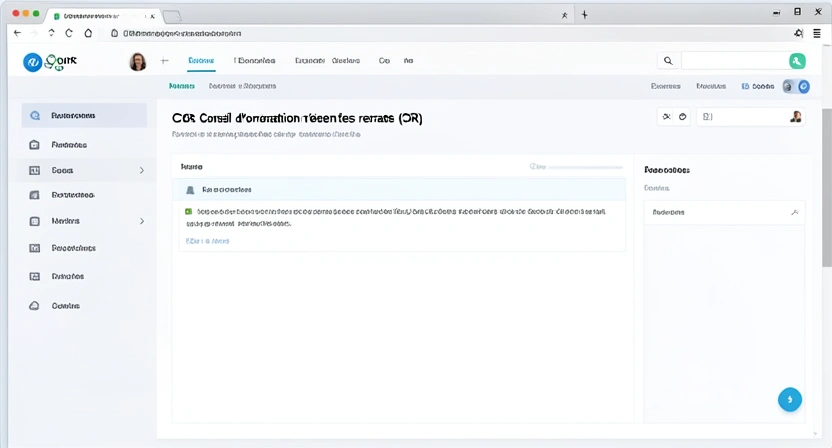Screen dimensions: 832x448
Task: Expand the third sidebar item with chevron
Action: [x=141, y=171]
